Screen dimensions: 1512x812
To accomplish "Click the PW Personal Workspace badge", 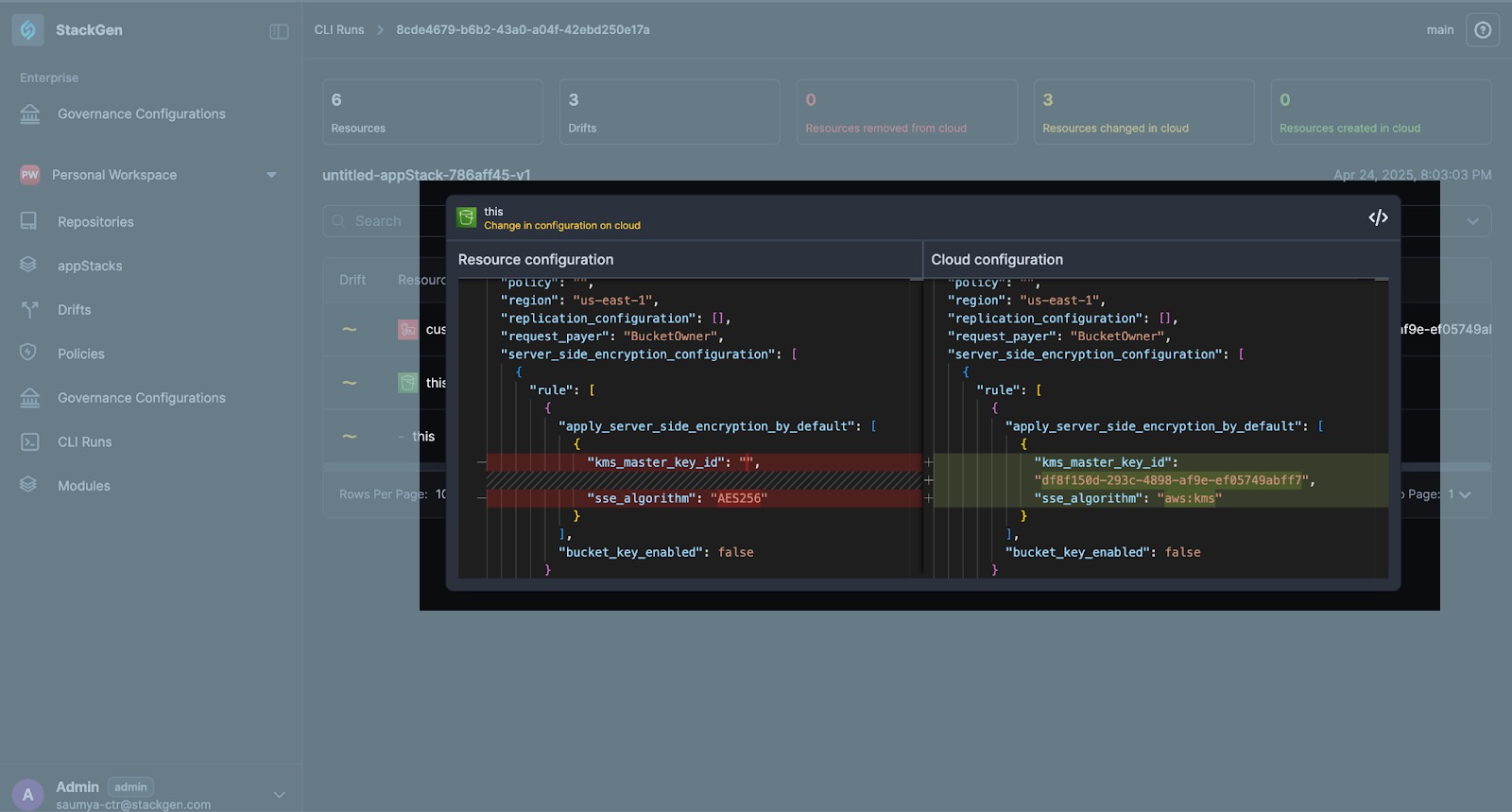I will pos(30,175).
